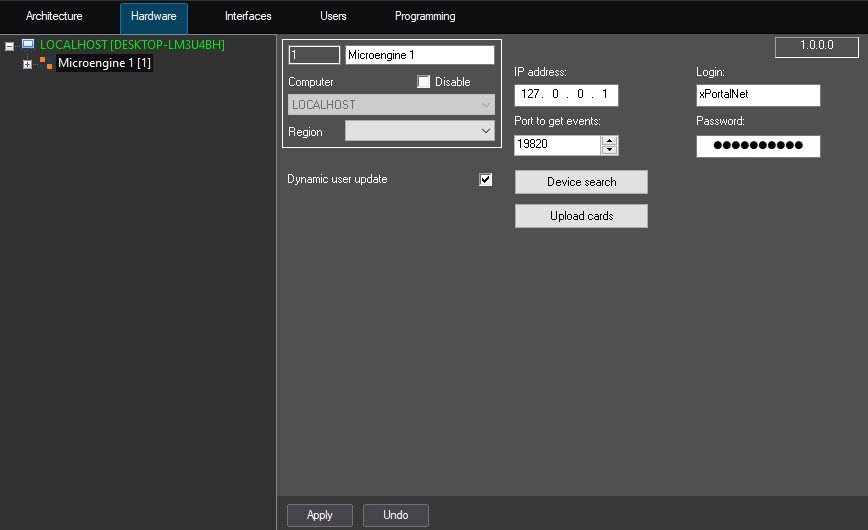Collapse the LOCALHOST tree node
This screenshot has height=530, width=868.
coord(10,46)
